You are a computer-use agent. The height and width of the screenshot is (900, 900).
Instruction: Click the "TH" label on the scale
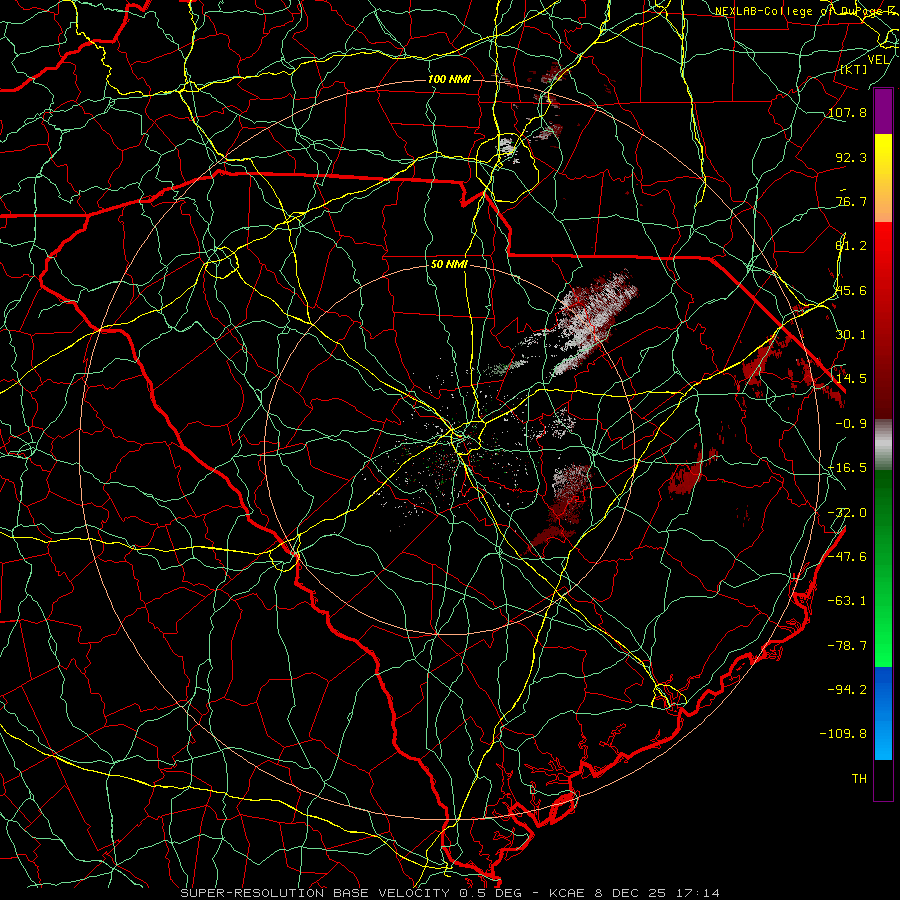(859, 779)
